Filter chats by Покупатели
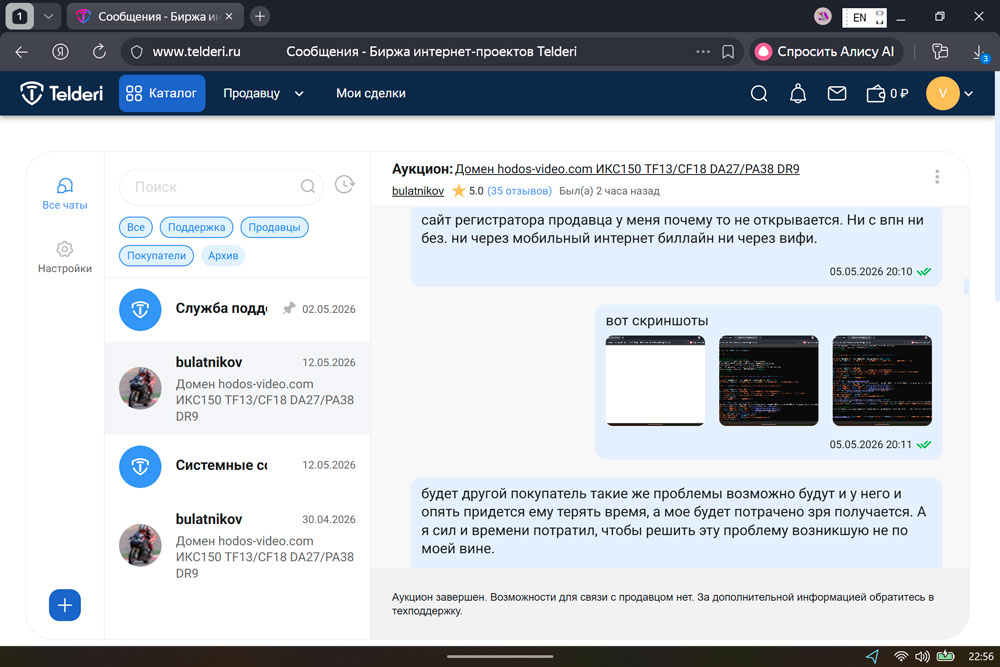The height and width of the screenshot is (667, 1000). (156, 256)
